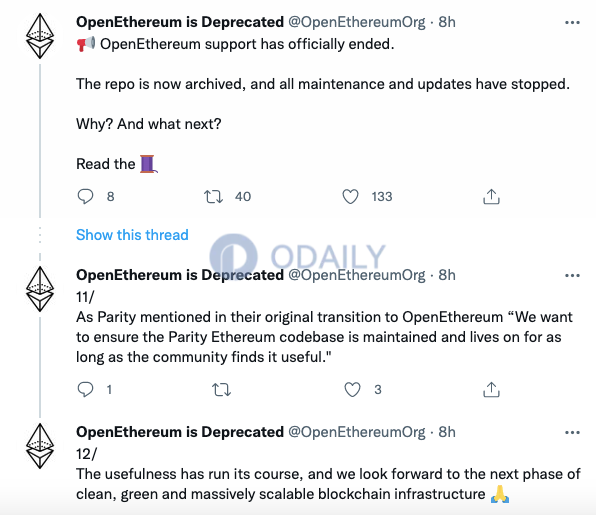596x515 pixels.
Task: Open @OpenEthereumOrg handle on 11/ tweet
Action: (x=357, y=275)
